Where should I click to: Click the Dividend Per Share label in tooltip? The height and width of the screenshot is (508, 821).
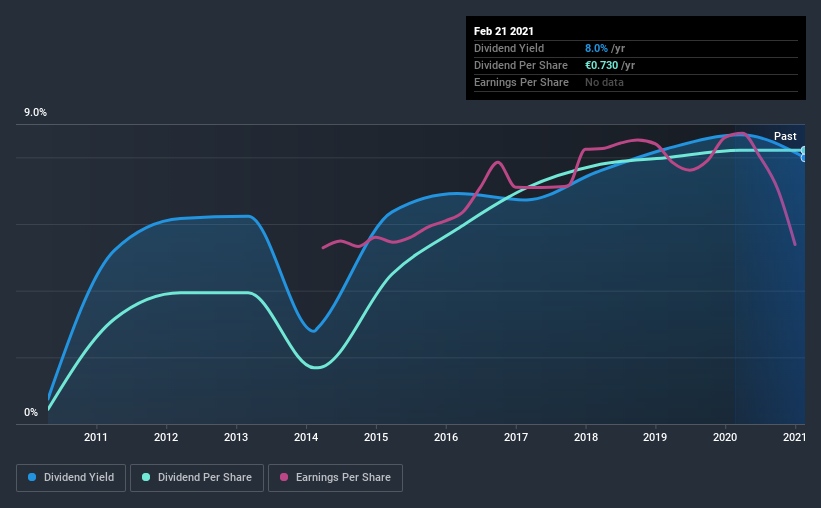point(521,65)
